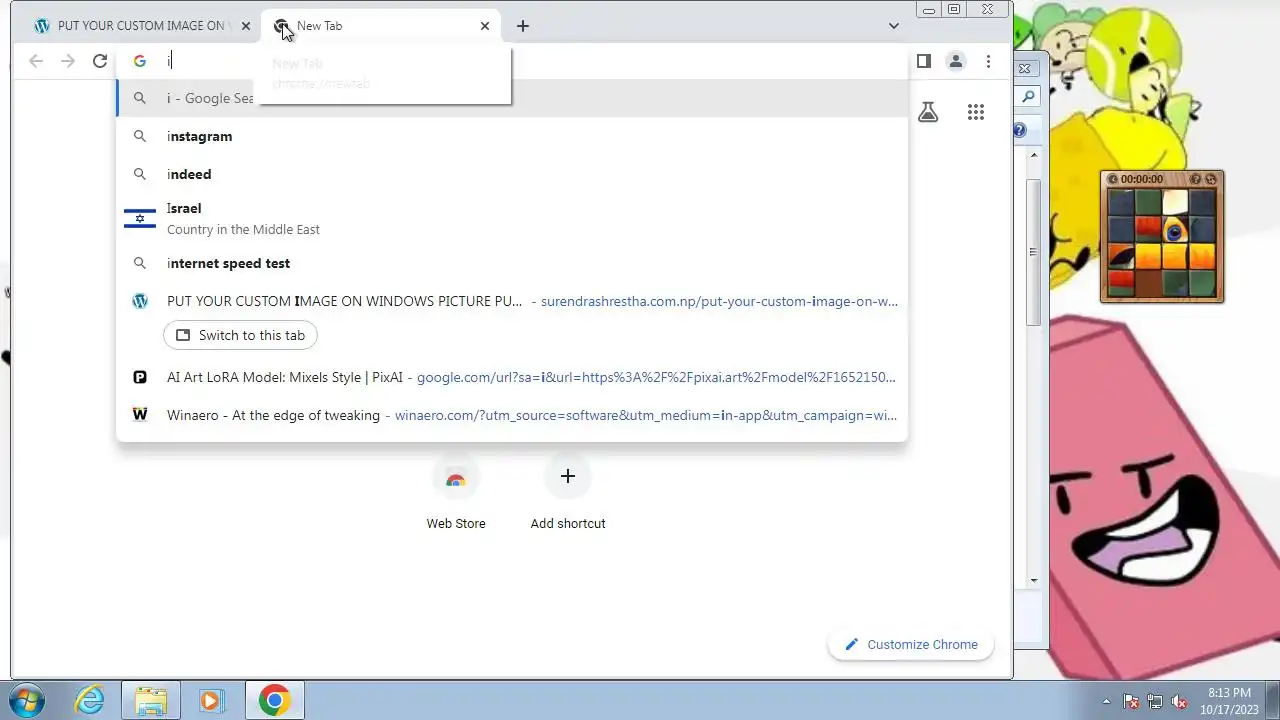The height and width of the screenshot is (720, 1280).
Task: Open the Action Center flag icon
Action: [1131, 701]
